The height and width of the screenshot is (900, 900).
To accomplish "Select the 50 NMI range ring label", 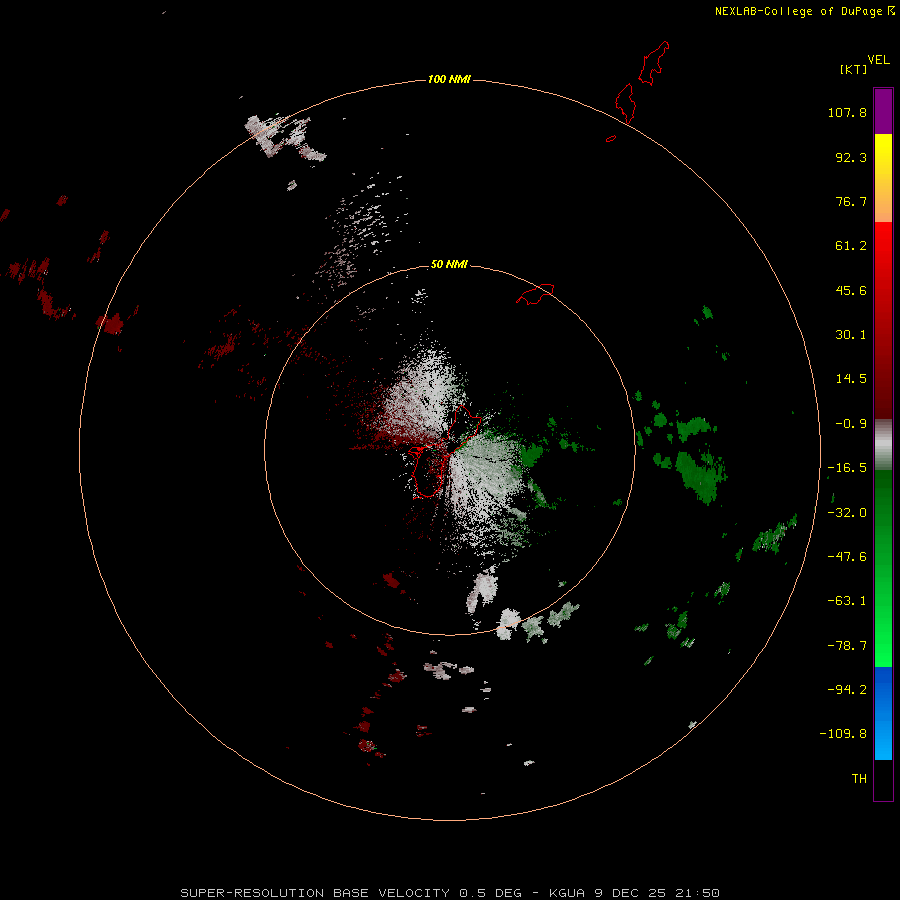I will (x=449, y=264).
